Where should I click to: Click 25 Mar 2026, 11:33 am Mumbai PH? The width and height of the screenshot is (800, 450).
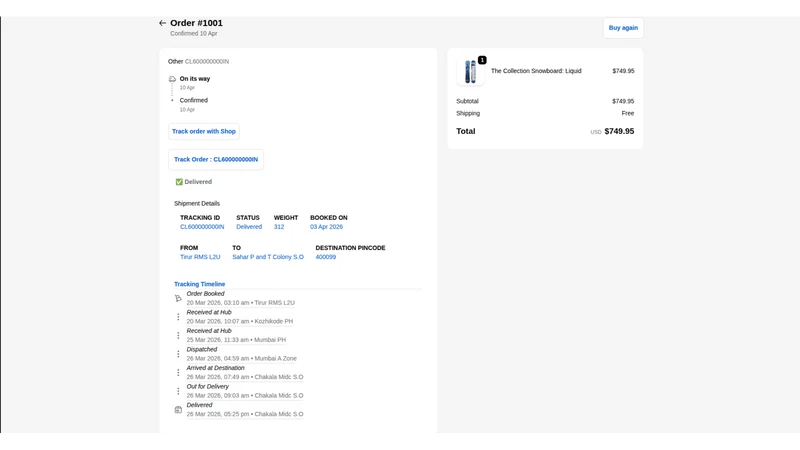click(x=236, y=340)
